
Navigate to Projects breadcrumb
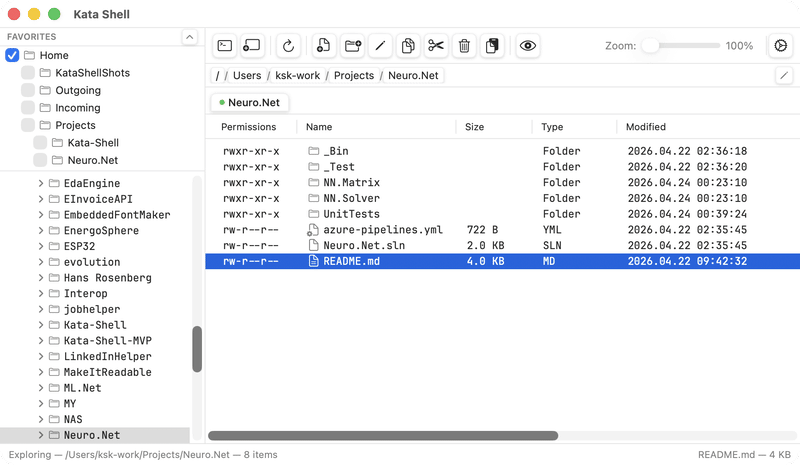click(354, 76)
